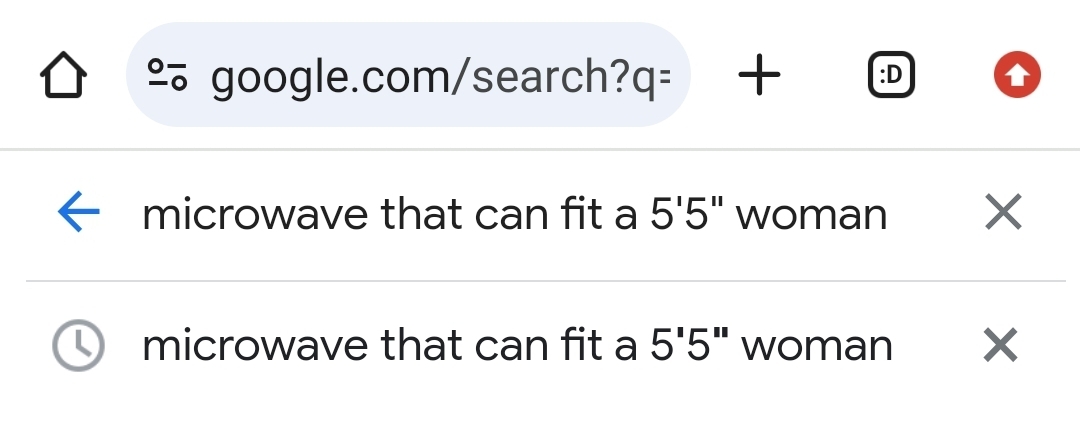The image size is (1080, 424).
Task: Tap the Home icon
Action: click(x=63, y=76)
